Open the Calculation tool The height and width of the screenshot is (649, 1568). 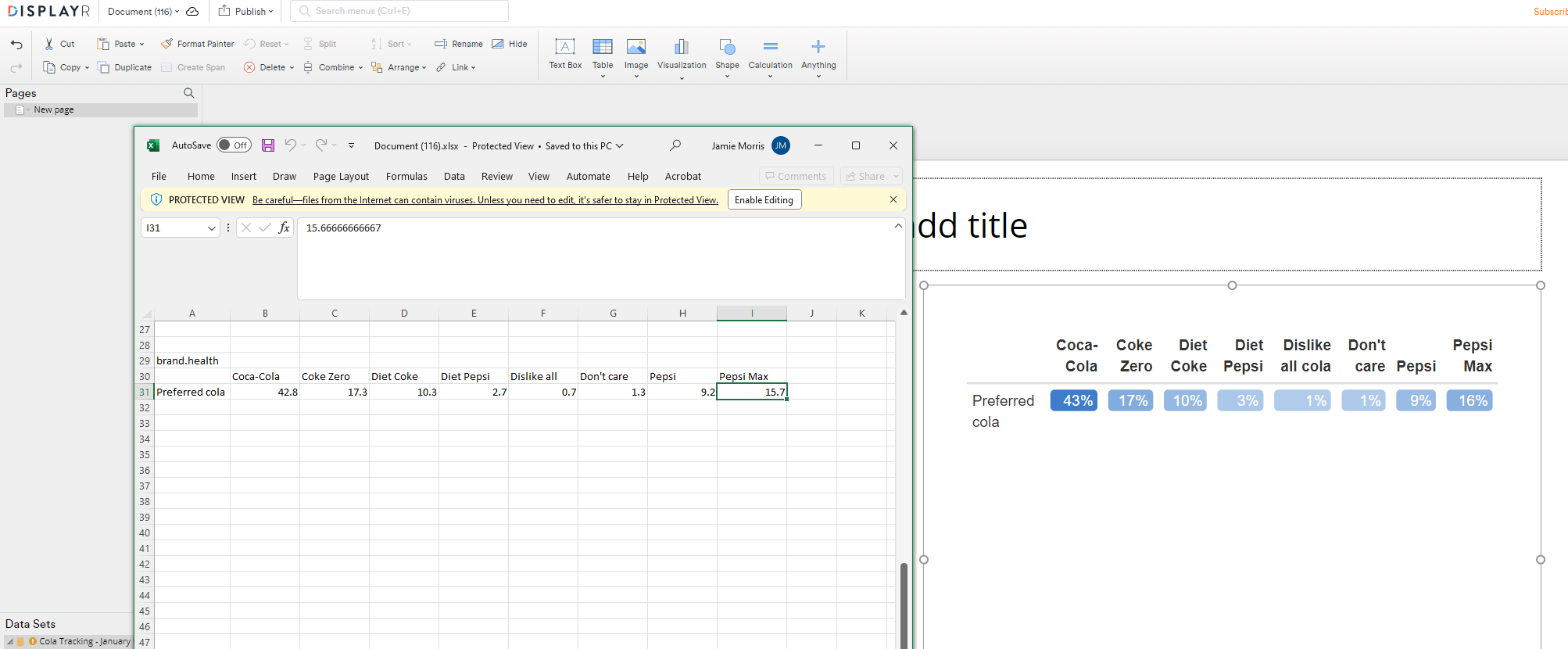click(770, 56)
